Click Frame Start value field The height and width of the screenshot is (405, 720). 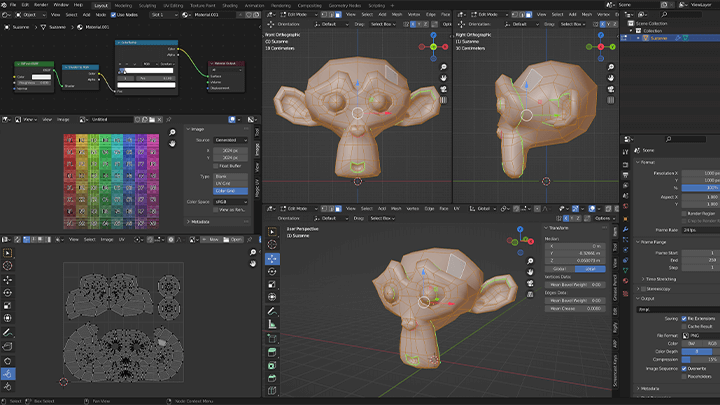(701, 253)
